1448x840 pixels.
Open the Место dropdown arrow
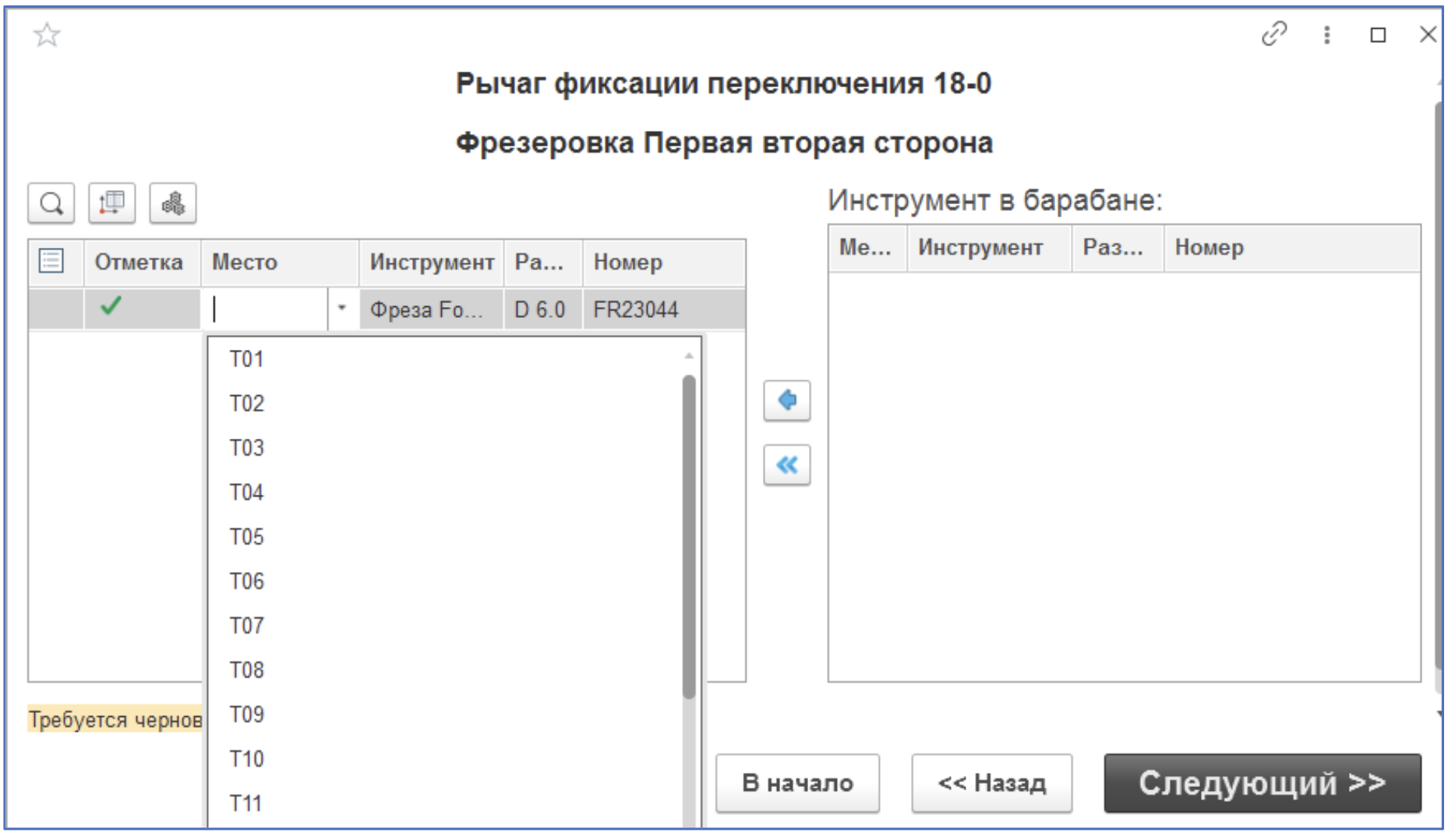(x=341, y=308)
